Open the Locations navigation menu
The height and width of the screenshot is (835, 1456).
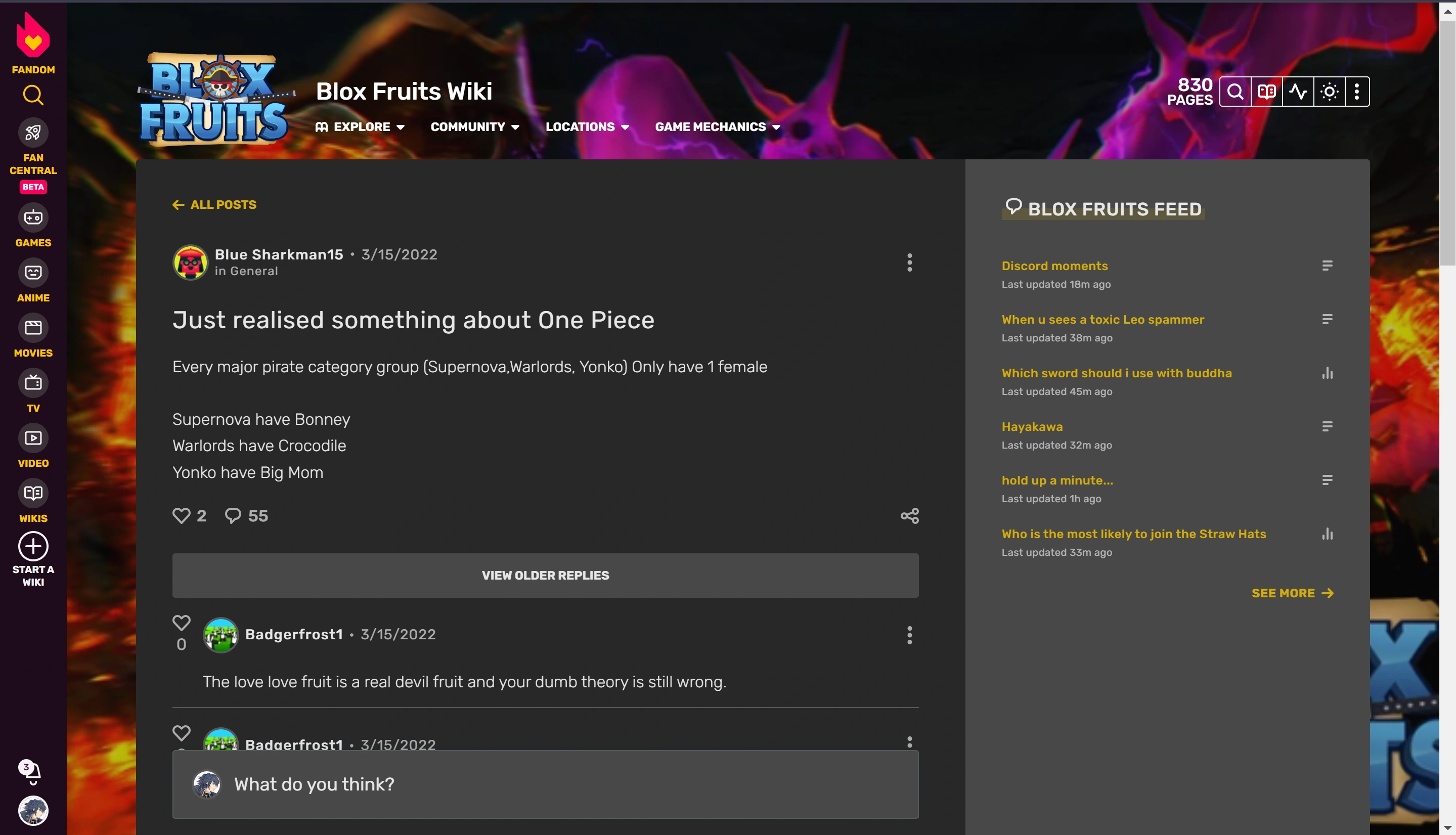[587, 127]
